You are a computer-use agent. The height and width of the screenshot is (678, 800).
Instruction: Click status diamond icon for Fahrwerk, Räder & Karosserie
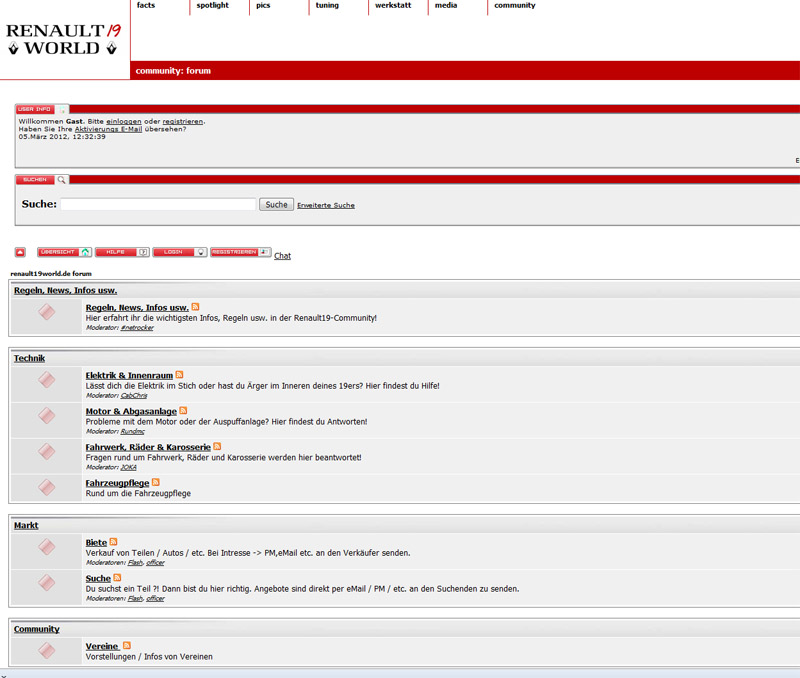coord(46,451)
